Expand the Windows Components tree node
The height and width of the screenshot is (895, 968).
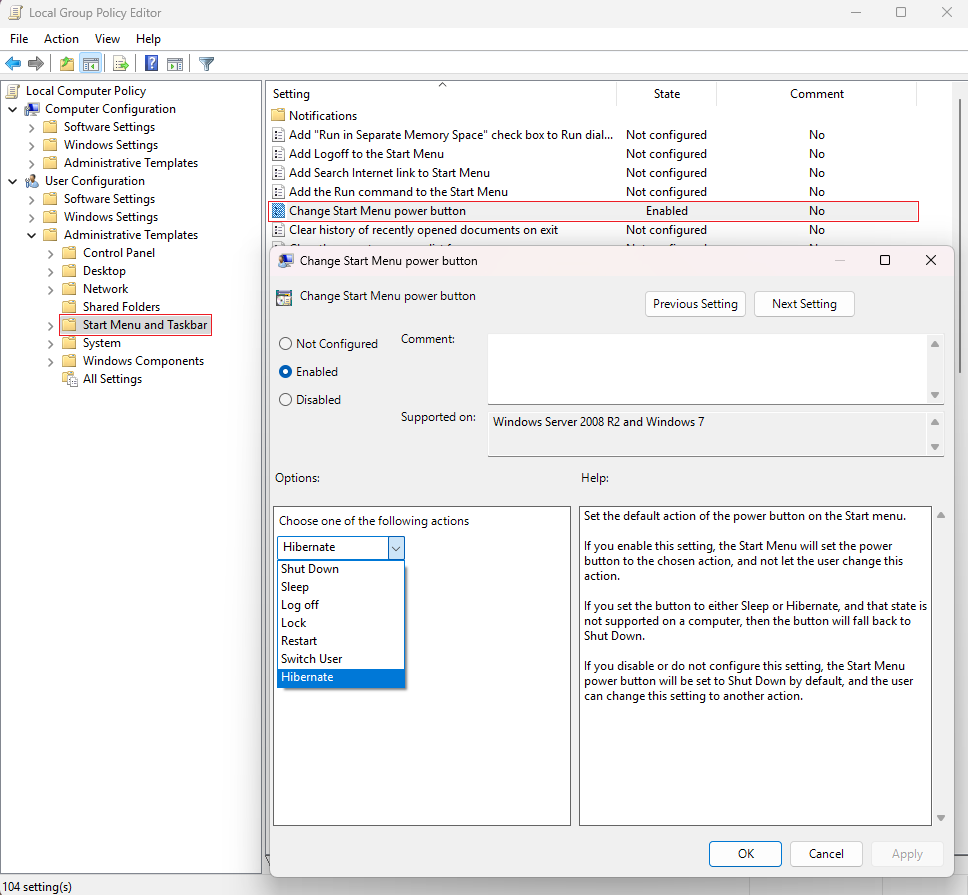51,362
